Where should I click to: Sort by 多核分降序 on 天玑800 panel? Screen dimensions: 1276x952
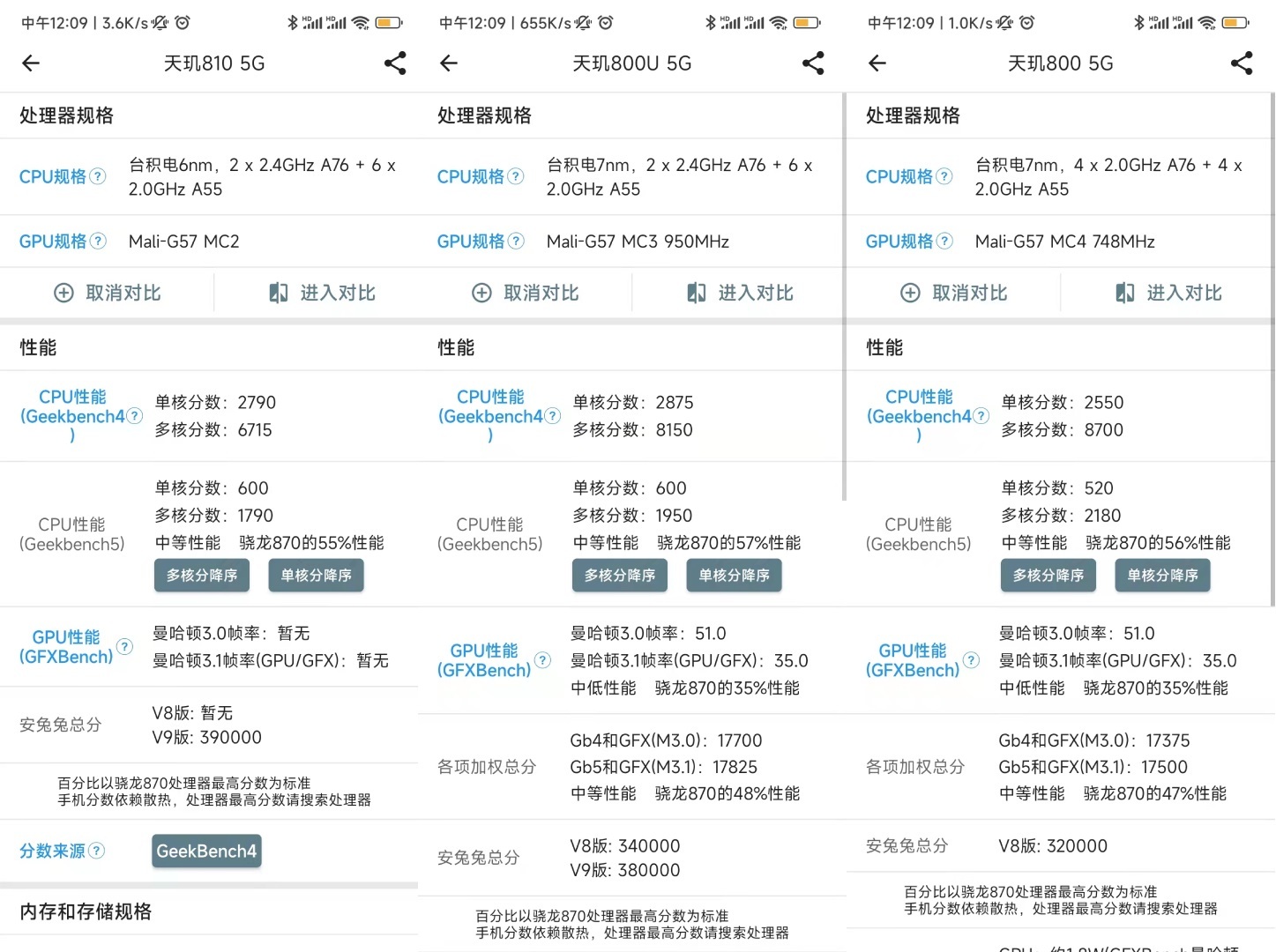coord(1048,576)
